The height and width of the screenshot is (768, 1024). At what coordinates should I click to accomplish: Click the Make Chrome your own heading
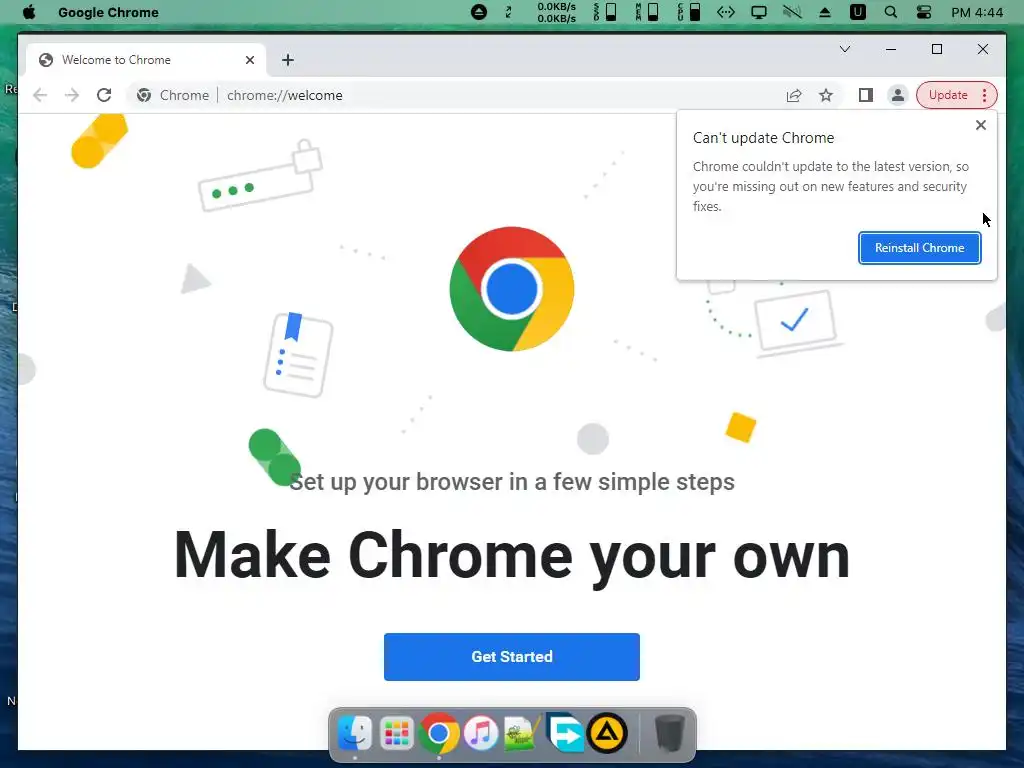(512, 556)
